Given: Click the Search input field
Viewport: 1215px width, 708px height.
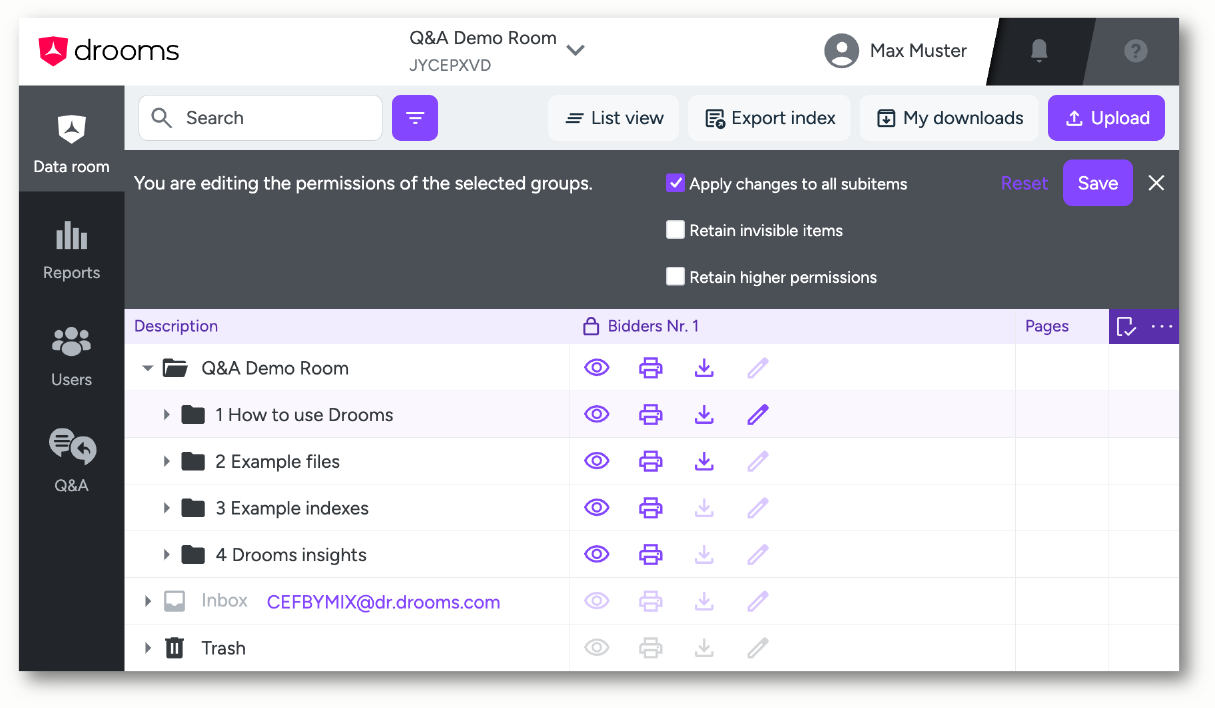Looking at the screenshot, I should 260,118.
